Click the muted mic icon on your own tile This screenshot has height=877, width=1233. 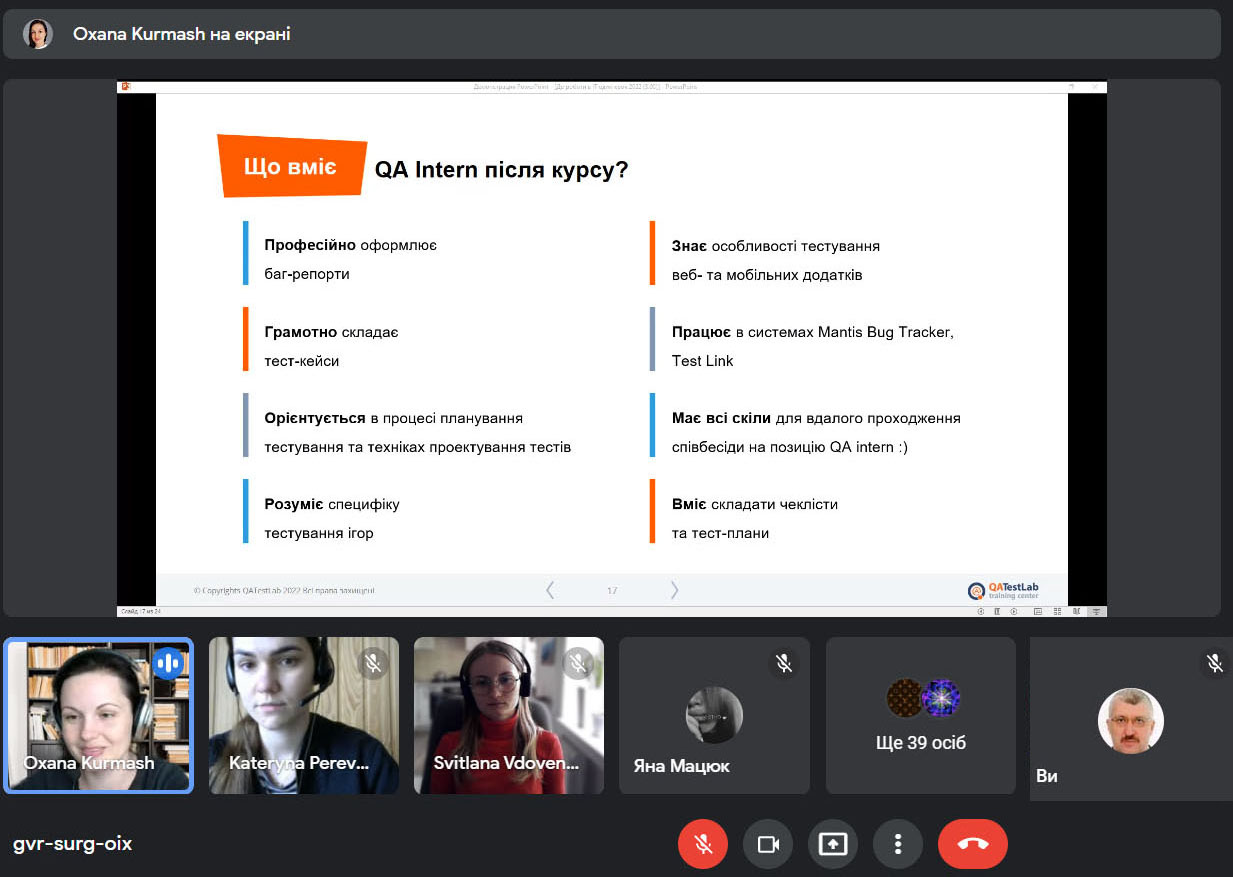(x=1215, y=663)
